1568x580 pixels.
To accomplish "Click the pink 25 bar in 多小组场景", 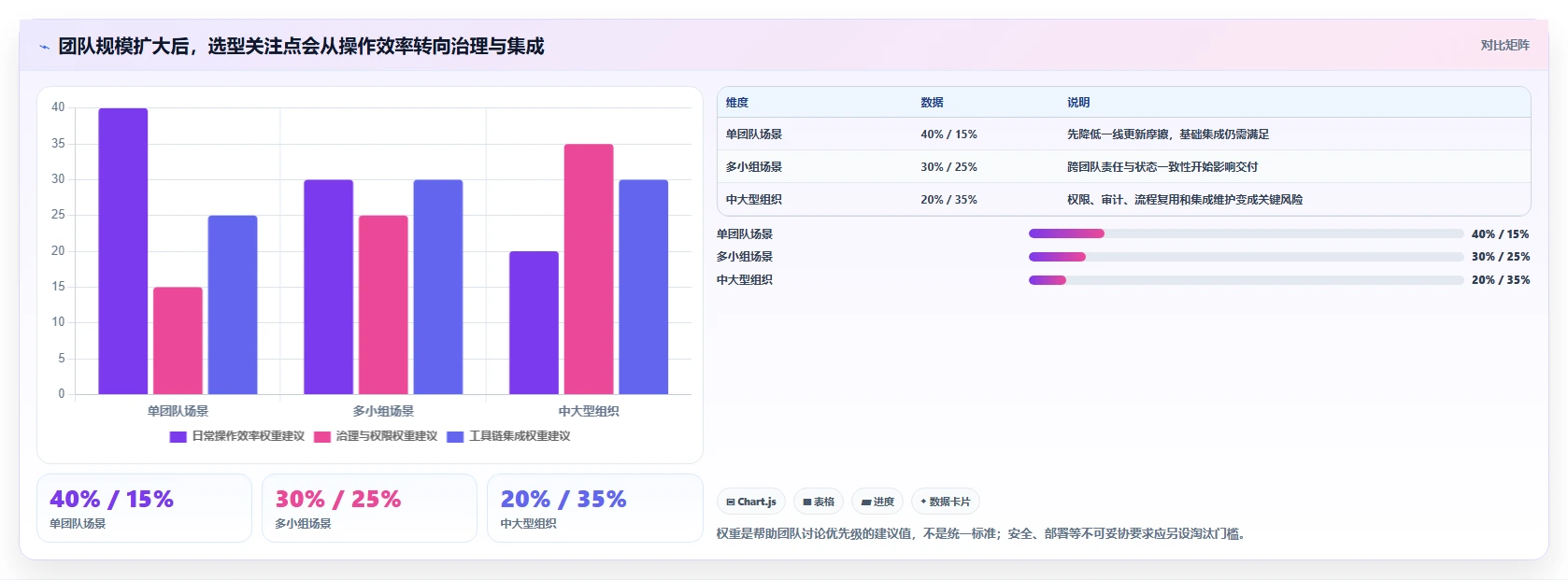I will point(383,305).
